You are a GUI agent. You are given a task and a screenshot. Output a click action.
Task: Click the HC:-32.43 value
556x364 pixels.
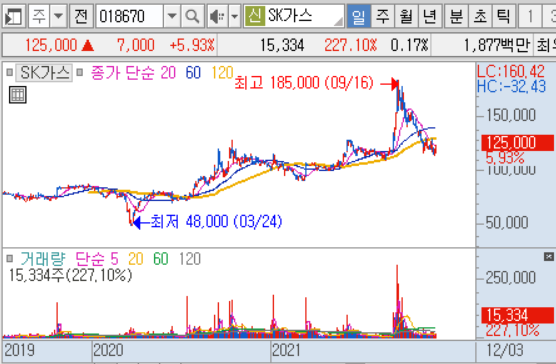point(511,86)
